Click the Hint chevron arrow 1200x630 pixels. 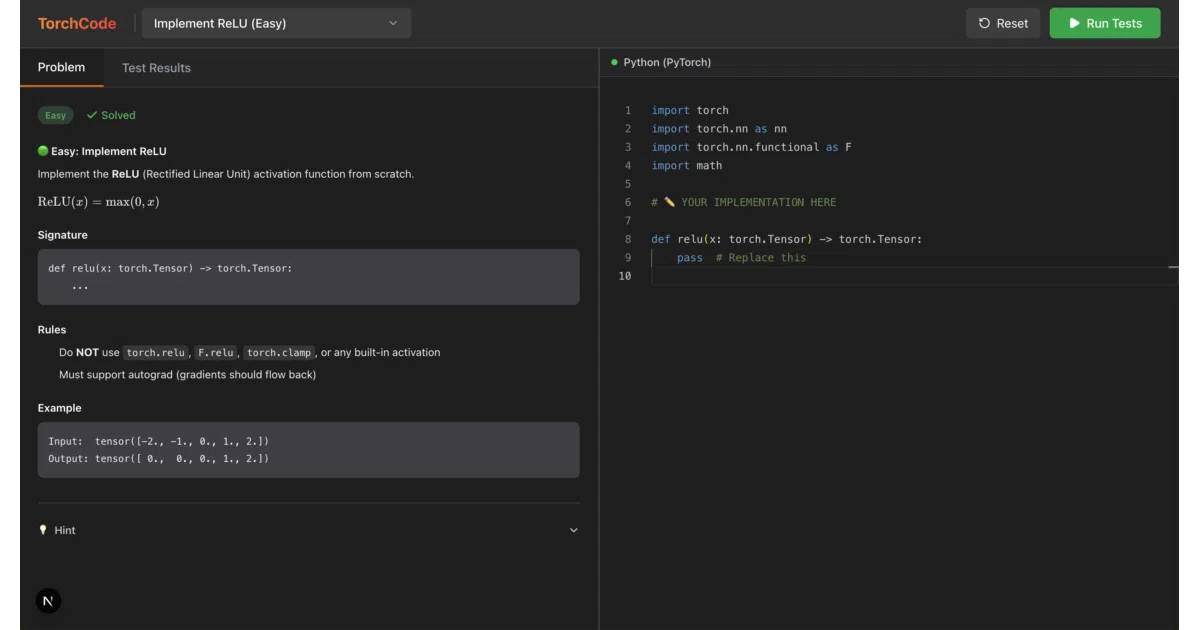pyautogui.click(x=573, y=530)
